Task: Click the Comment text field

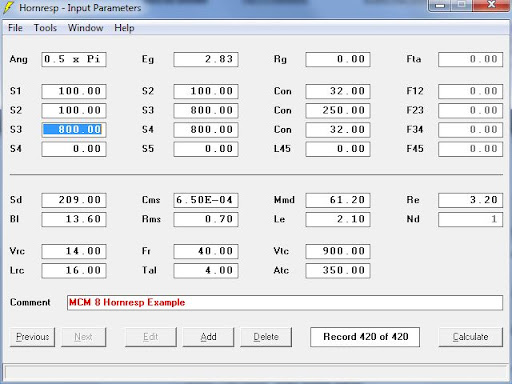Action: coord(285,303)
